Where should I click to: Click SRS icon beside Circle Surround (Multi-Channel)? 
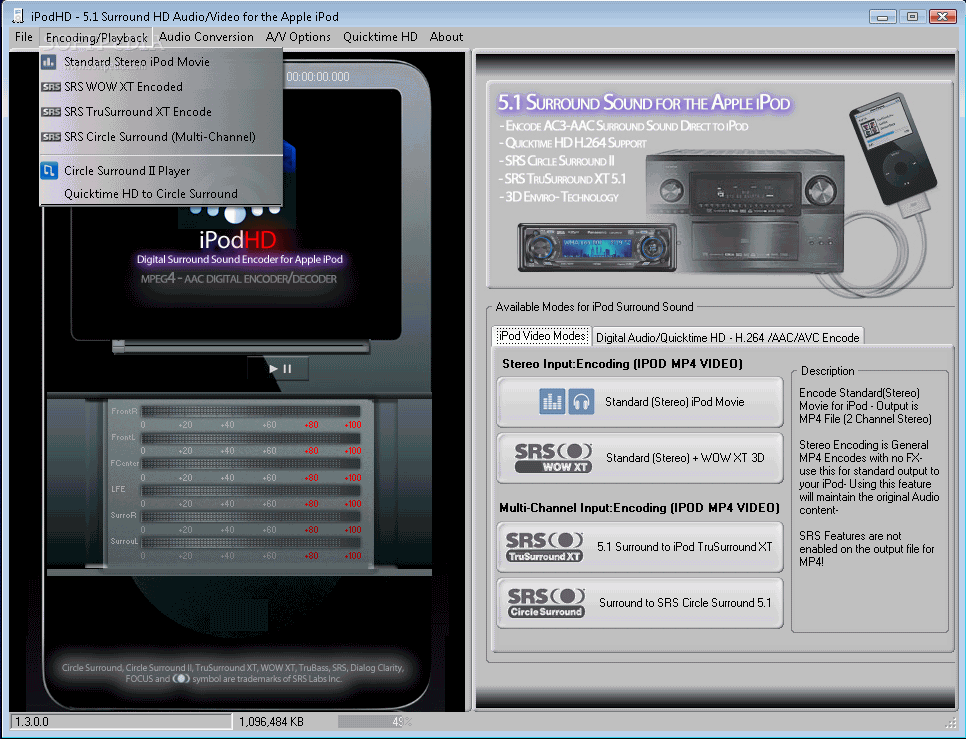(51, 137)
